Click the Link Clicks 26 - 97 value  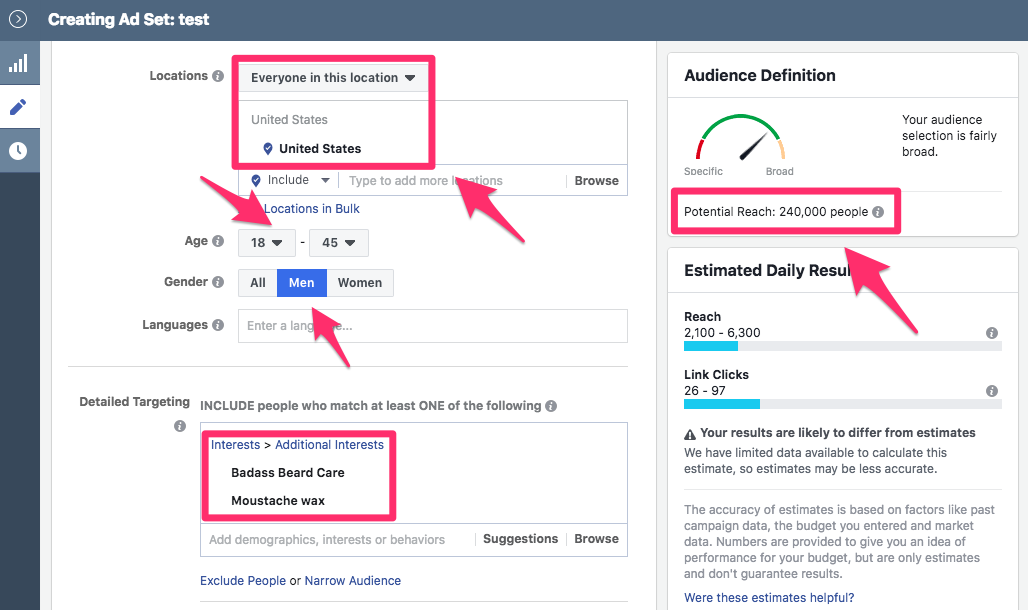(705, 391)
